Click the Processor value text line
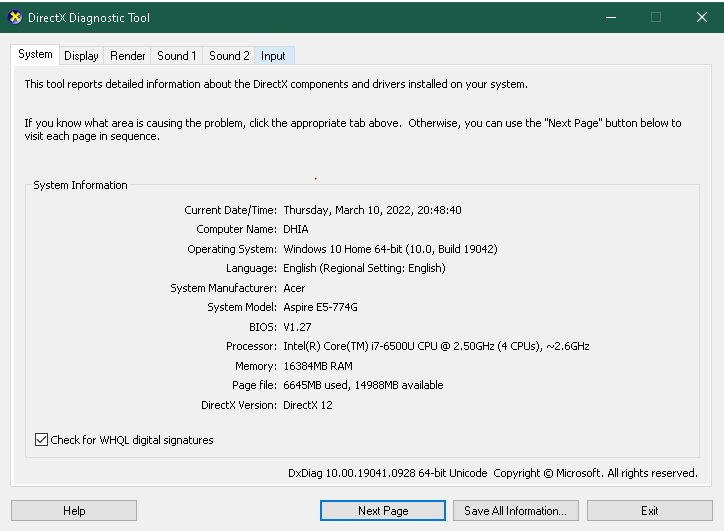 coord(436,347)
